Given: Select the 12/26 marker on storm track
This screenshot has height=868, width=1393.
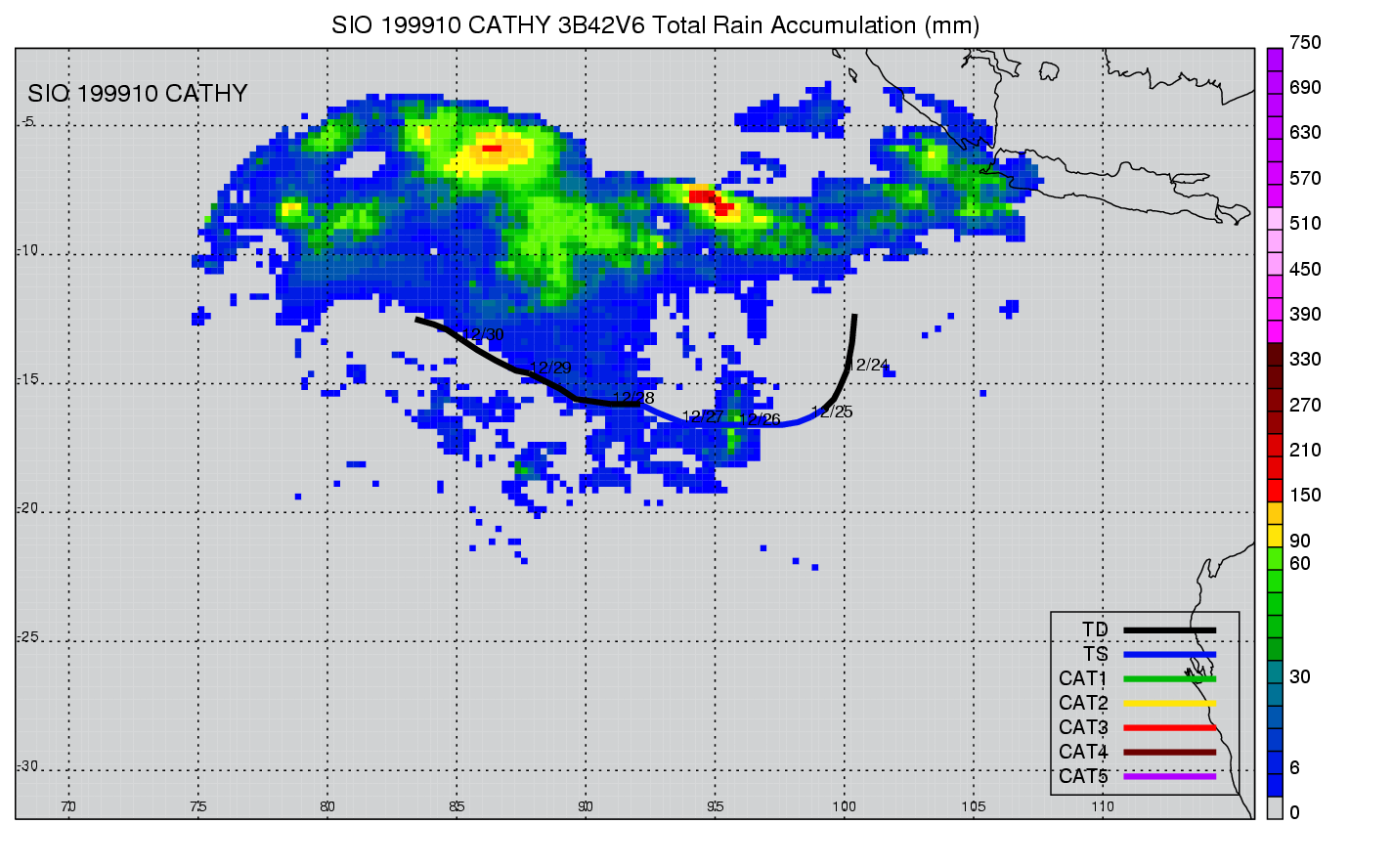Looking at the screenshot, I should 760,420.
